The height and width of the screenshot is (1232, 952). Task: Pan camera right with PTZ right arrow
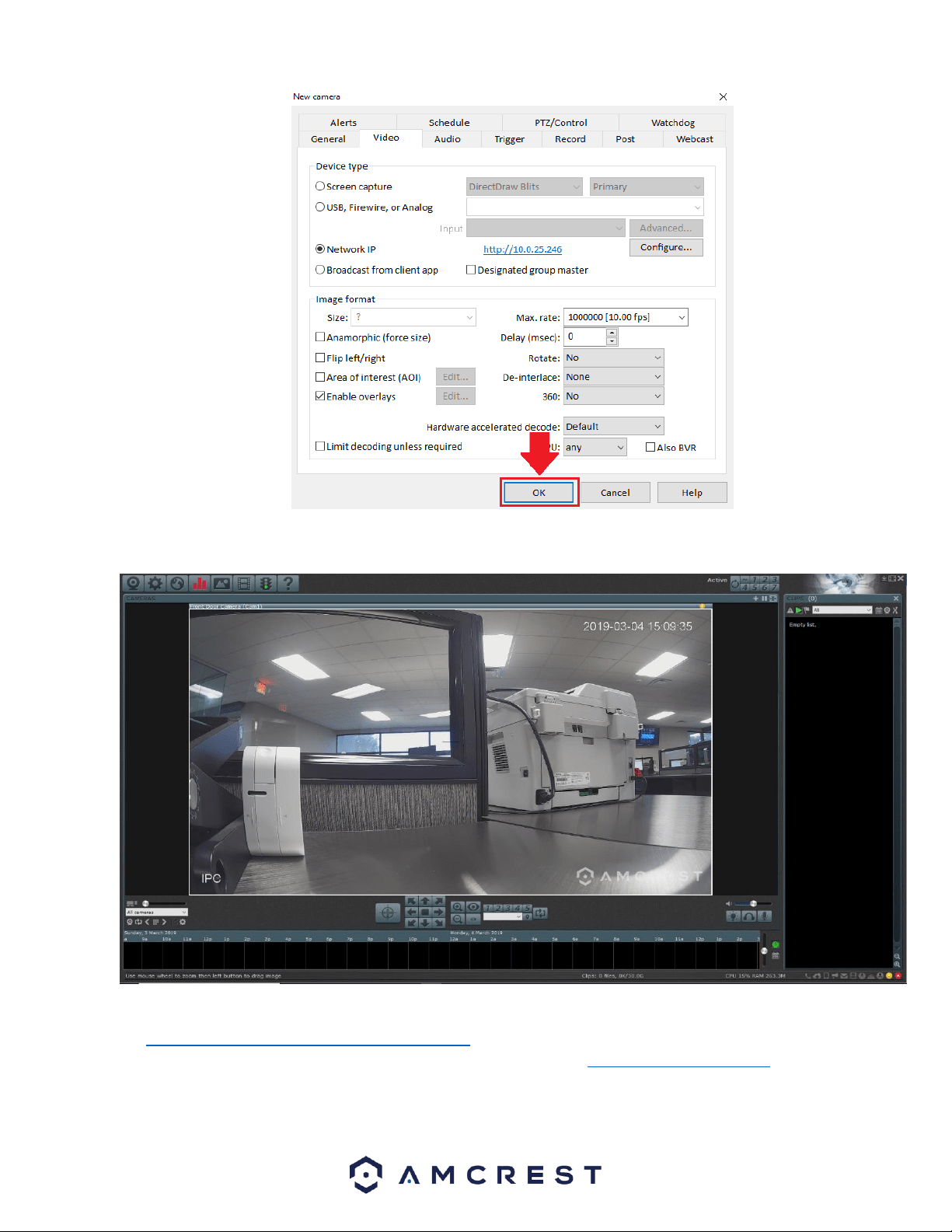[x=438, y=912]
